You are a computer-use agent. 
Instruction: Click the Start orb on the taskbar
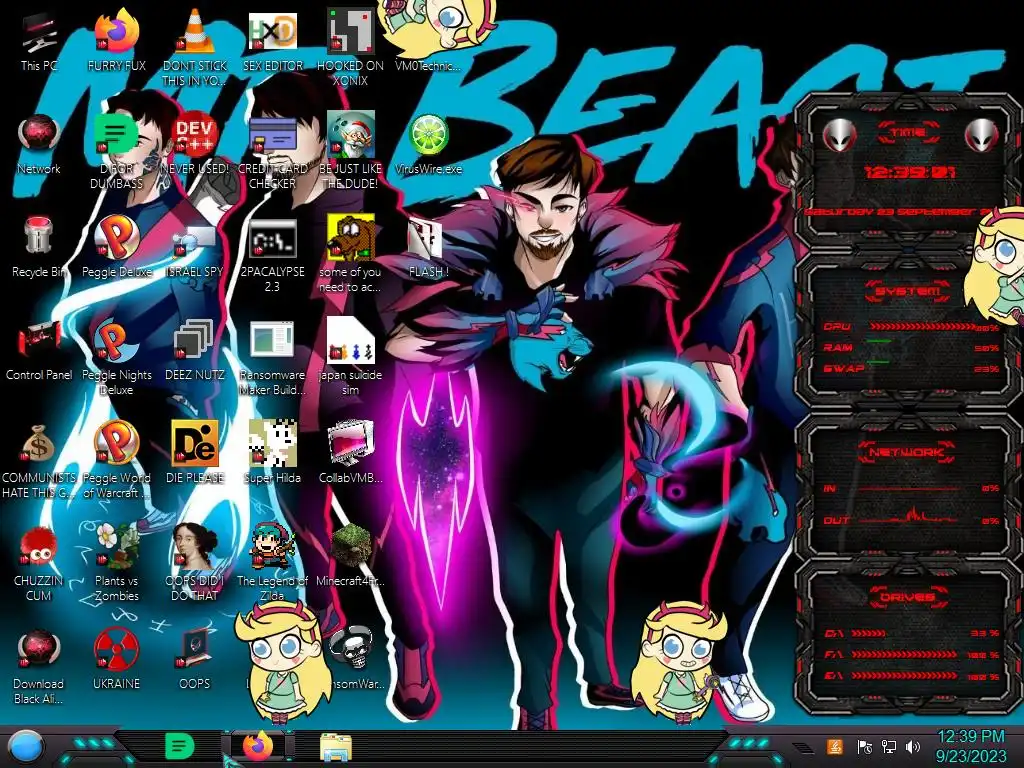click(26, 747)
